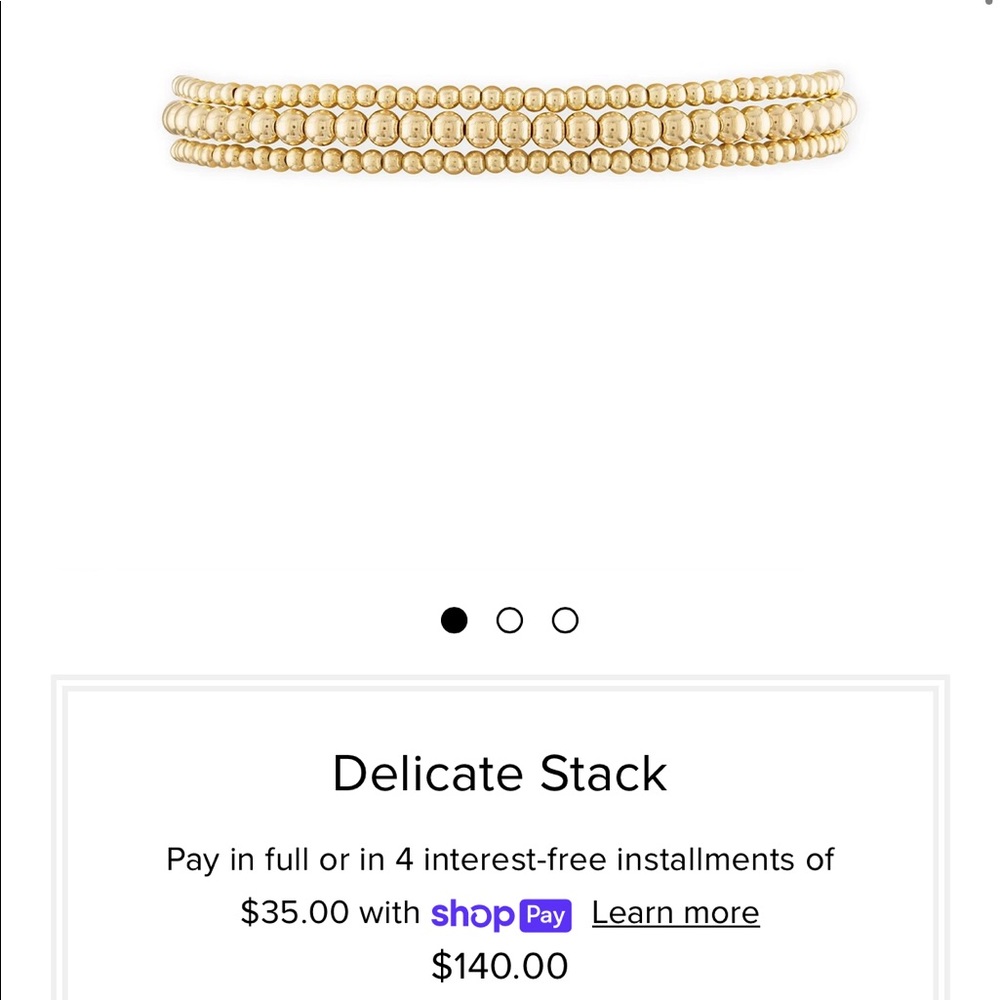Click the filled first carousel dot

(455, 620)
